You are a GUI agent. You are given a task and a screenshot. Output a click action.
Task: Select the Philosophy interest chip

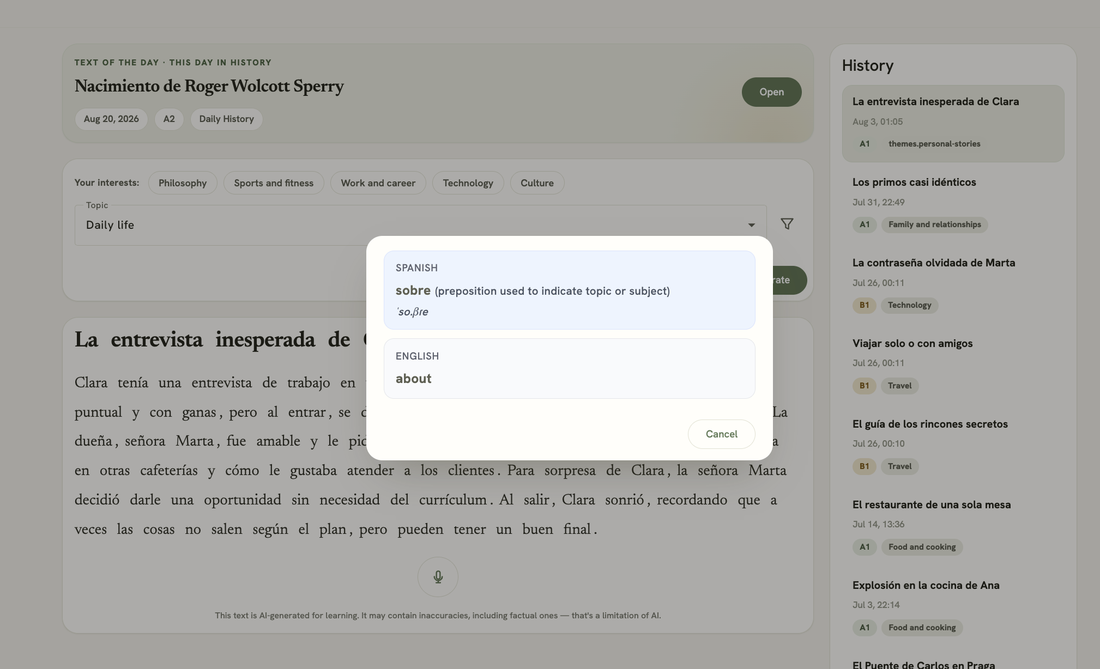pyautogui.click(x=182, y=183)
